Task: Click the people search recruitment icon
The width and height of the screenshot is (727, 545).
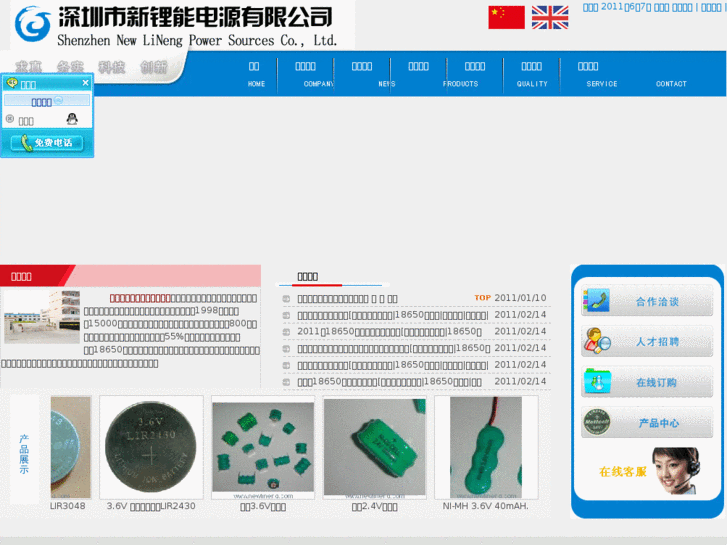Action: tap(597, 341)
